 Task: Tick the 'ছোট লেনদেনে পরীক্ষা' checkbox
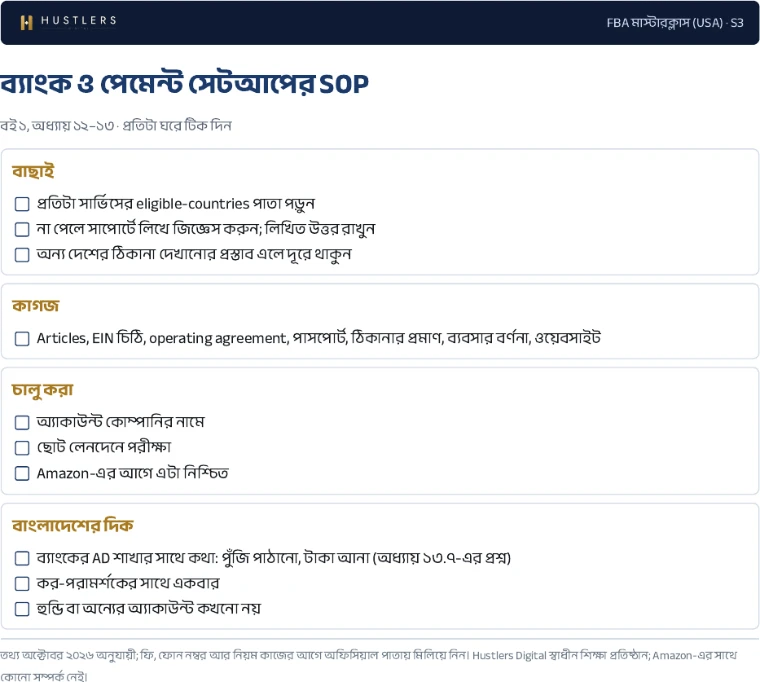(22, 447)
